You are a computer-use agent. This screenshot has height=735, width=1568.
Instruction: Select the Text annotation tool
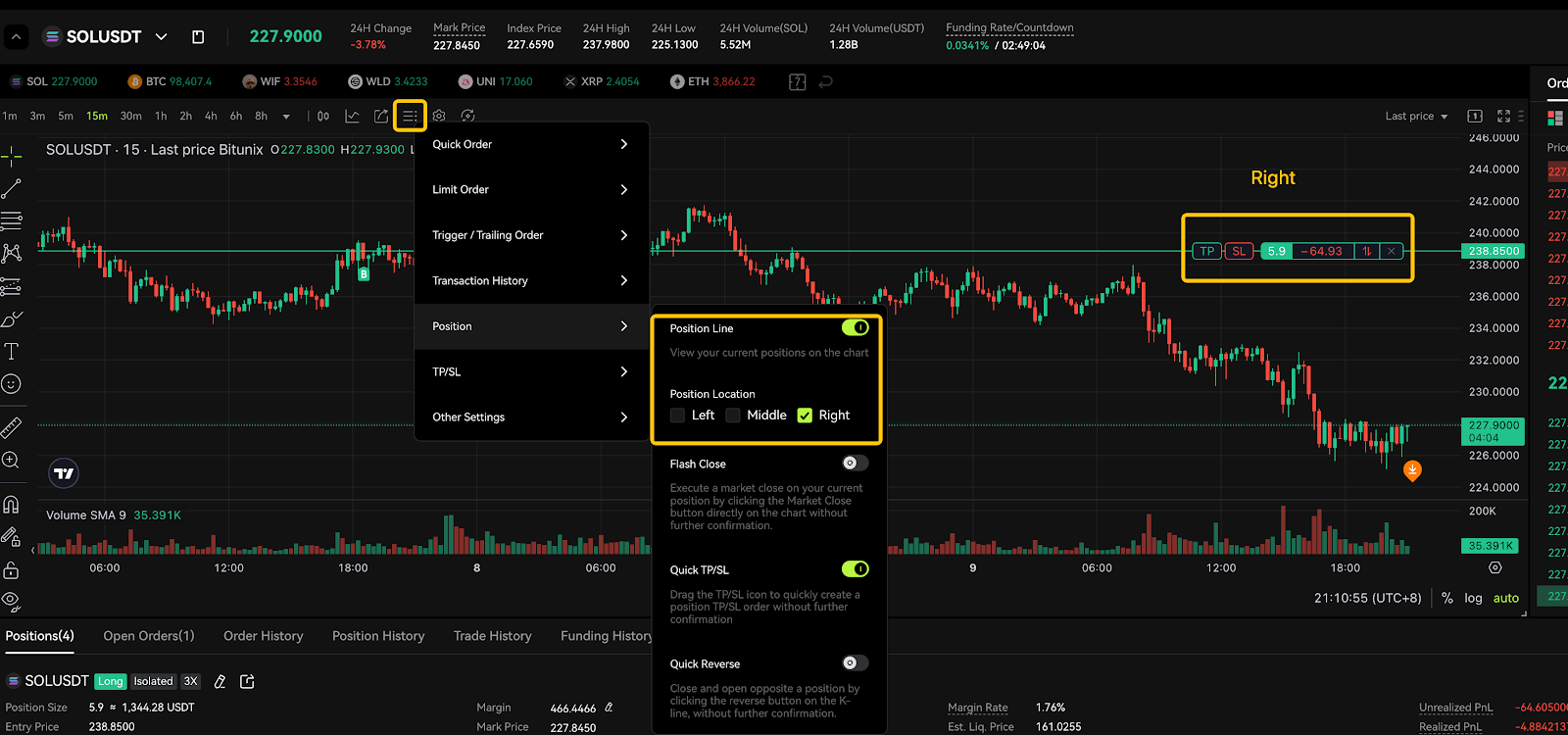[11, 351]
